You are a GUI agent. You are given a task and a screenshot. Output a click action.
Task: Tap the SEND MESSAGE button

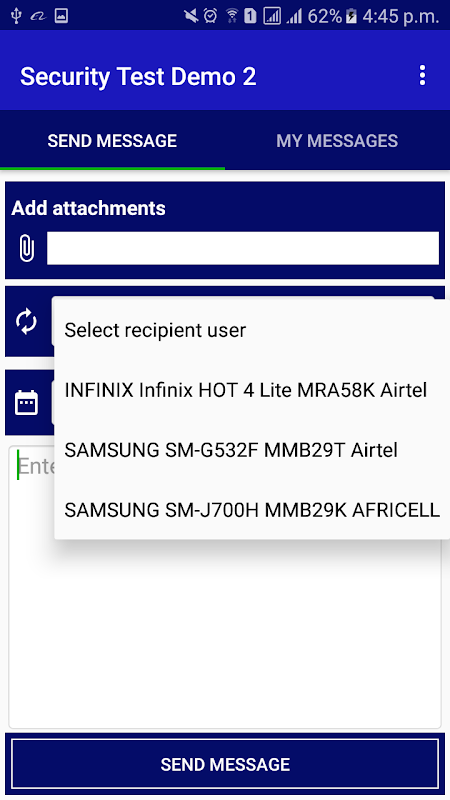point(225,764)
